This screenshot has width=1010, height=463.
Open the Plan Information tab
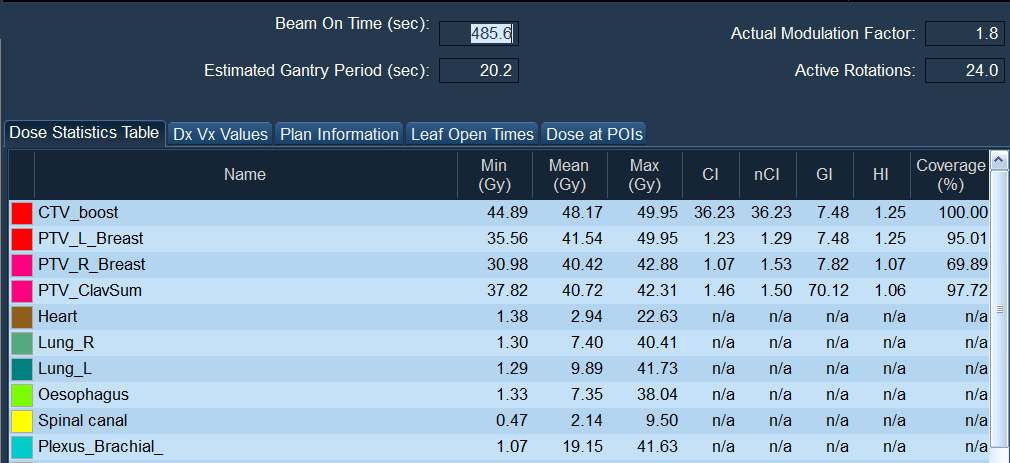[339, 134]
